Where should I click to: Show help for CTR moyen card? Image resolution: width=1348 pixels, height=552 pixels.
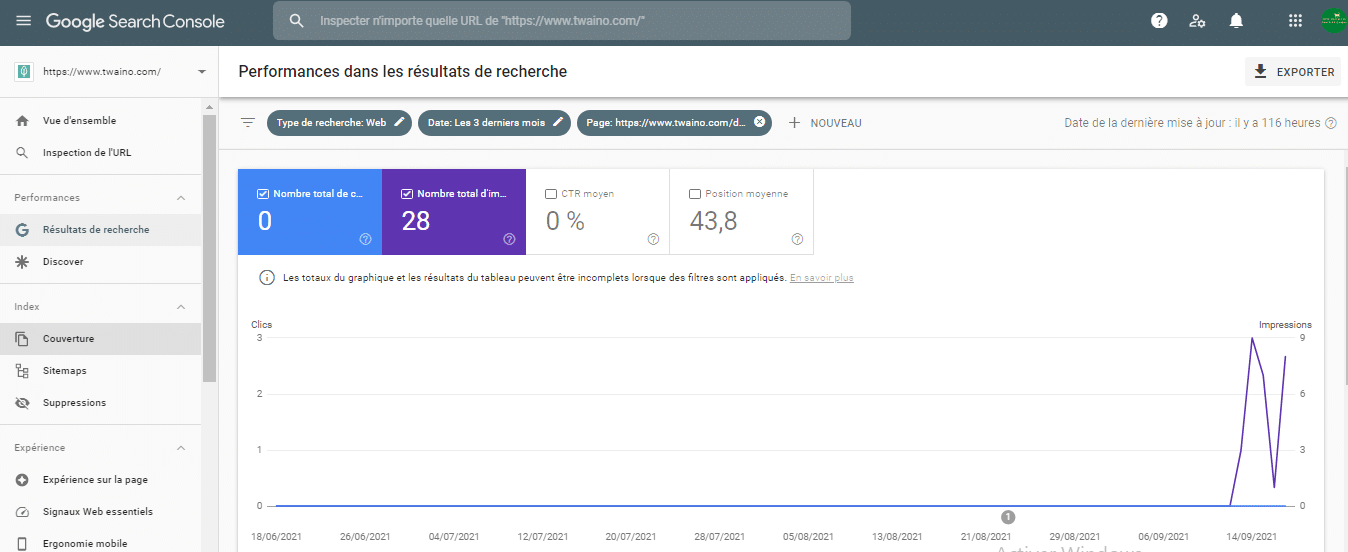[653, 239]
